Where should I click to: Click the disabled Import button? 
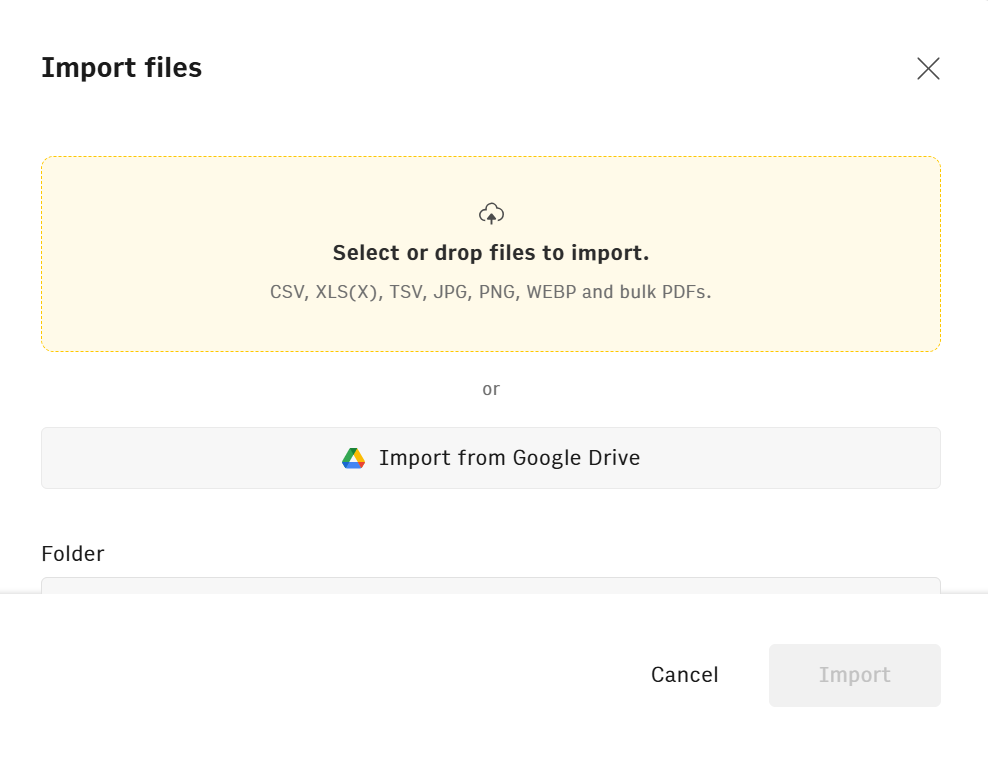[854, 675]
